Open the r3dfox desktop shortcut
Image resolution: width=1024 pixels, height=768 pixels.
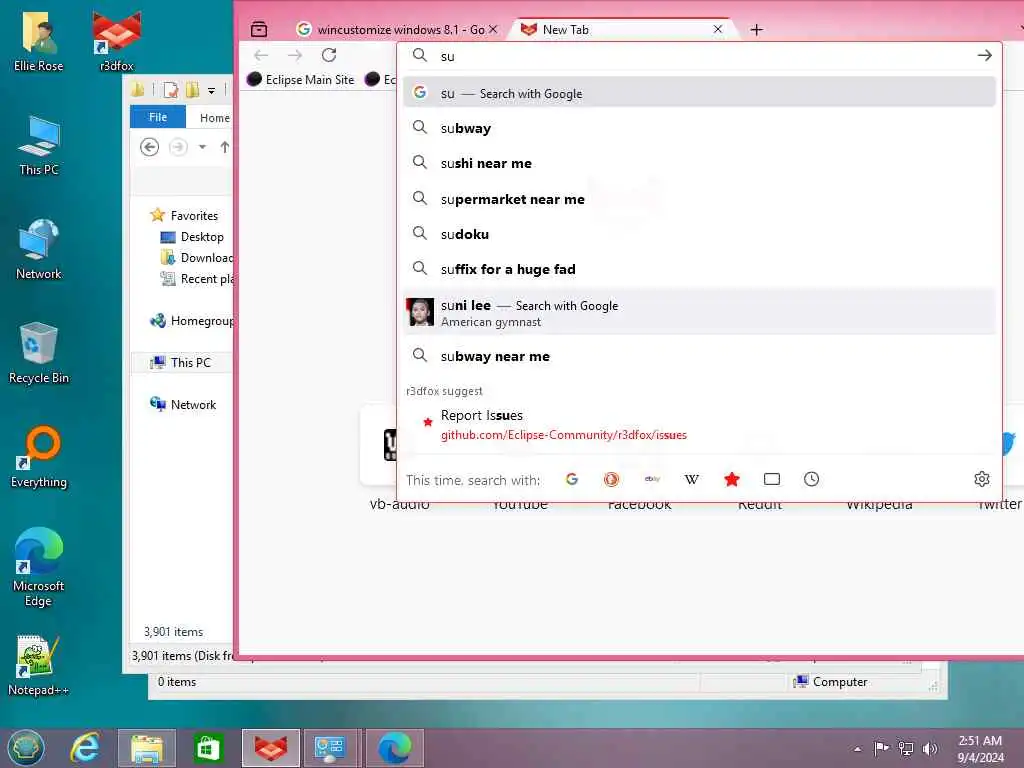[116, 40]
